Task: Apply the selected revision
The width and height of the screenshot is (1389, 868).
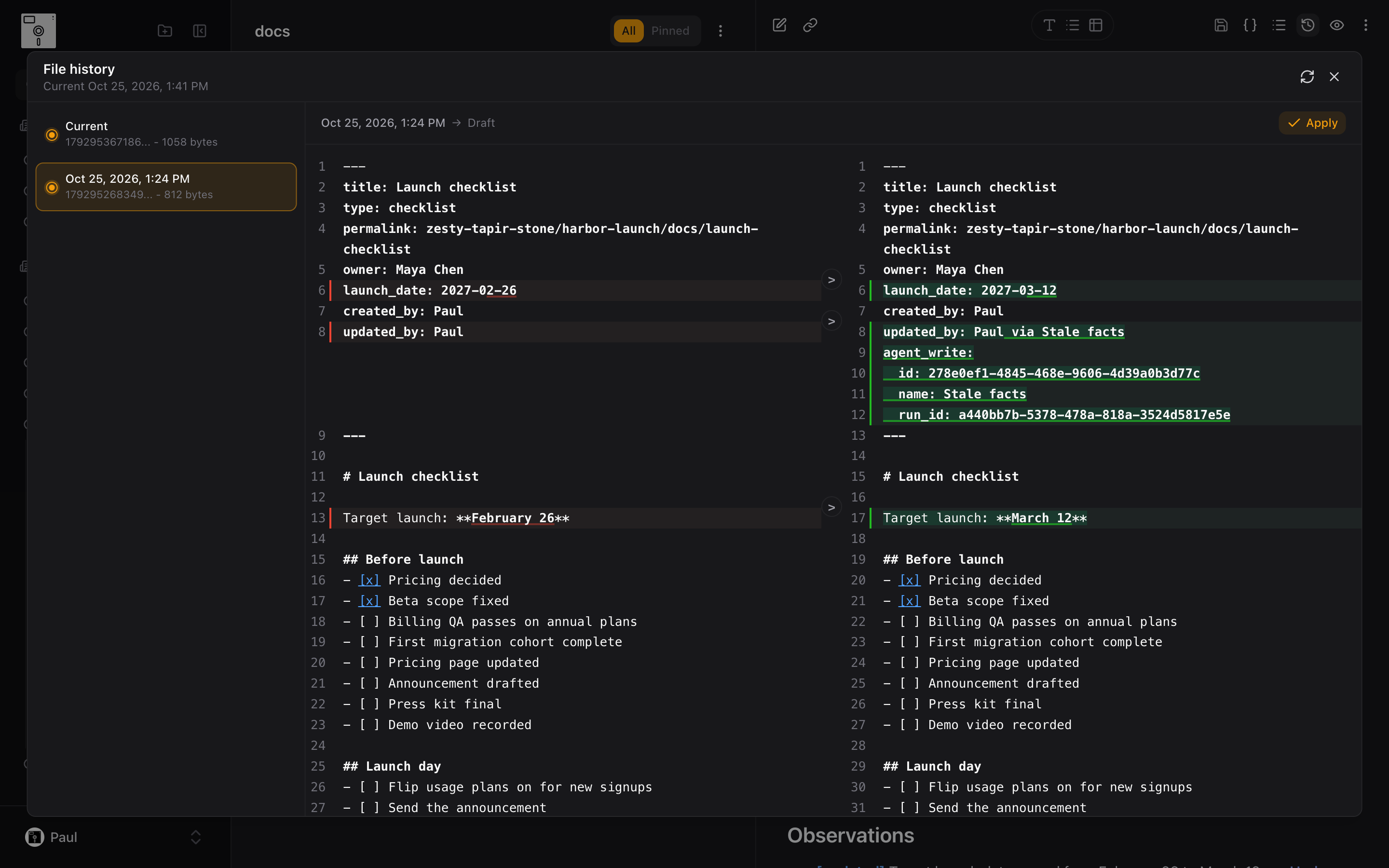Action: pos(1312,123)
